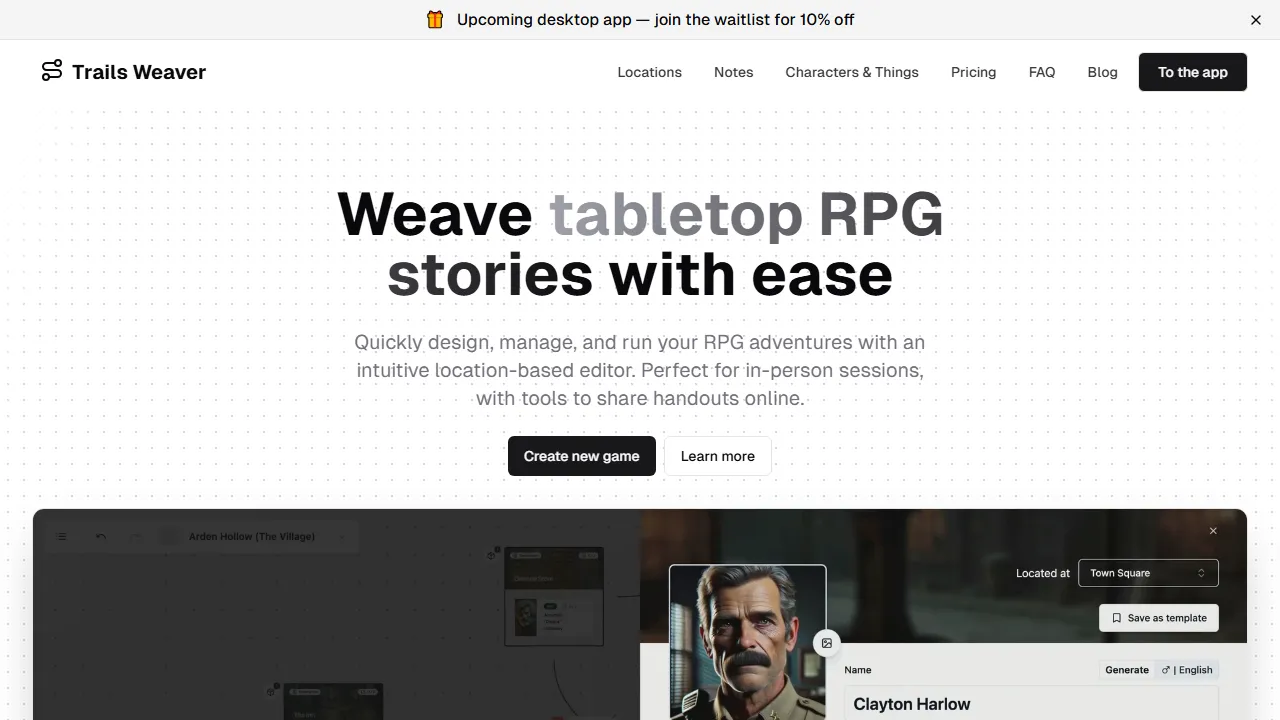Click the undo arrow icon
This screenshot has height=720, width=1280.
click(100, 536)
